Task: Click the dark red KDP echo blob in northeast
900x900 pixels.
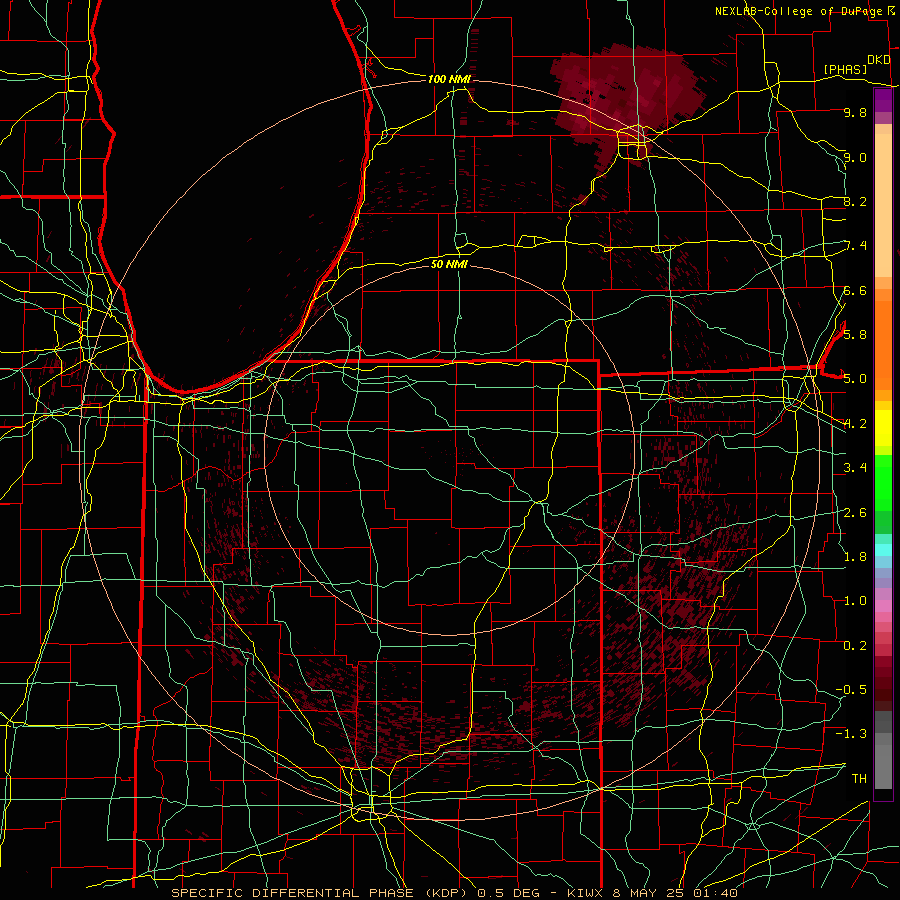Action: [x=627, y=100]
